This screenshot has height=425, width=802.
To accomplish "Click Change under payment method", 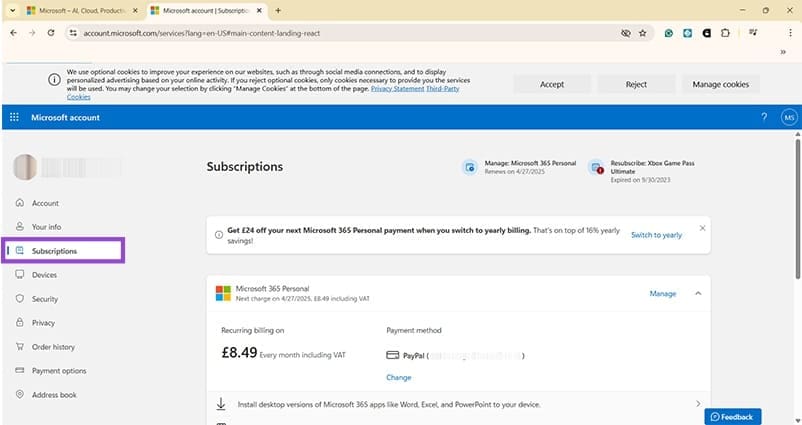I will [398, 377].
